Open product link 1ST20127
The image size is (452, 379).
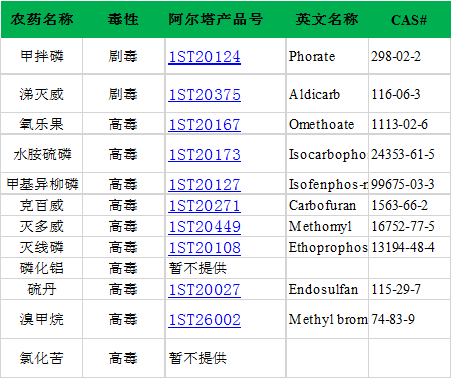click(204, 185)
